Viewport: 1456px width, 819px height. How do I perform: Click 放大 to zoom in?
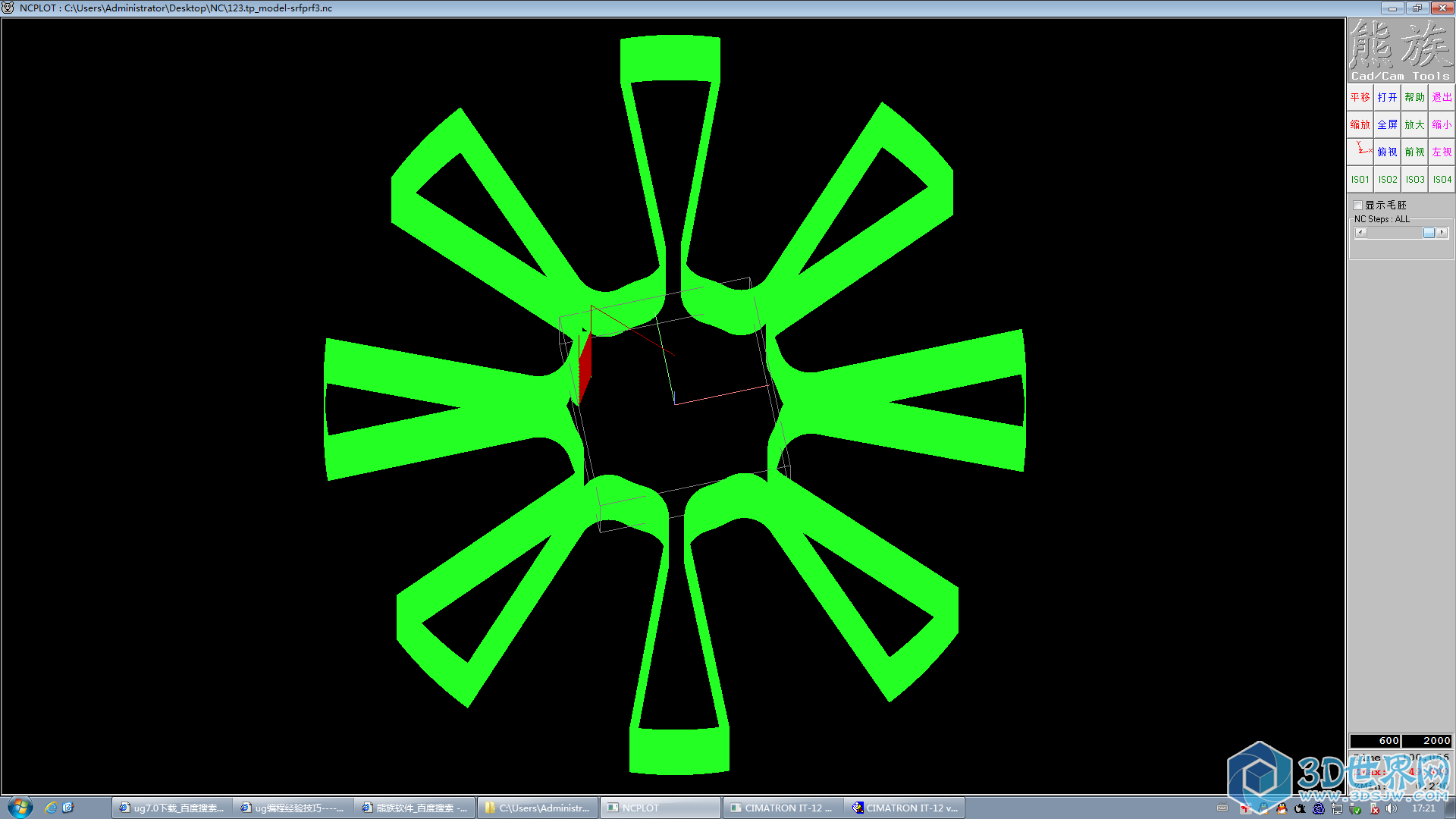pyautogui.click(x=1414, y=124)
